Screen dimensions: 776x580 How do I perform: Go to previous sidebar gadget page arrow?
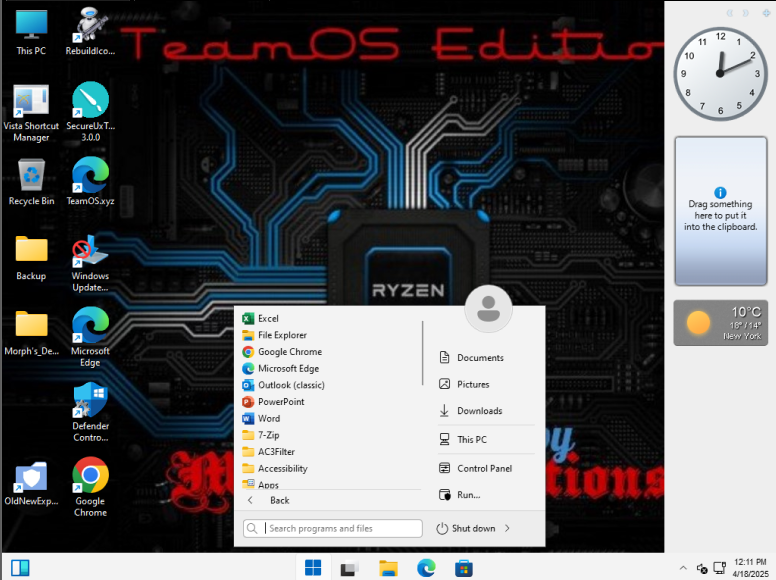click(729, 13)
